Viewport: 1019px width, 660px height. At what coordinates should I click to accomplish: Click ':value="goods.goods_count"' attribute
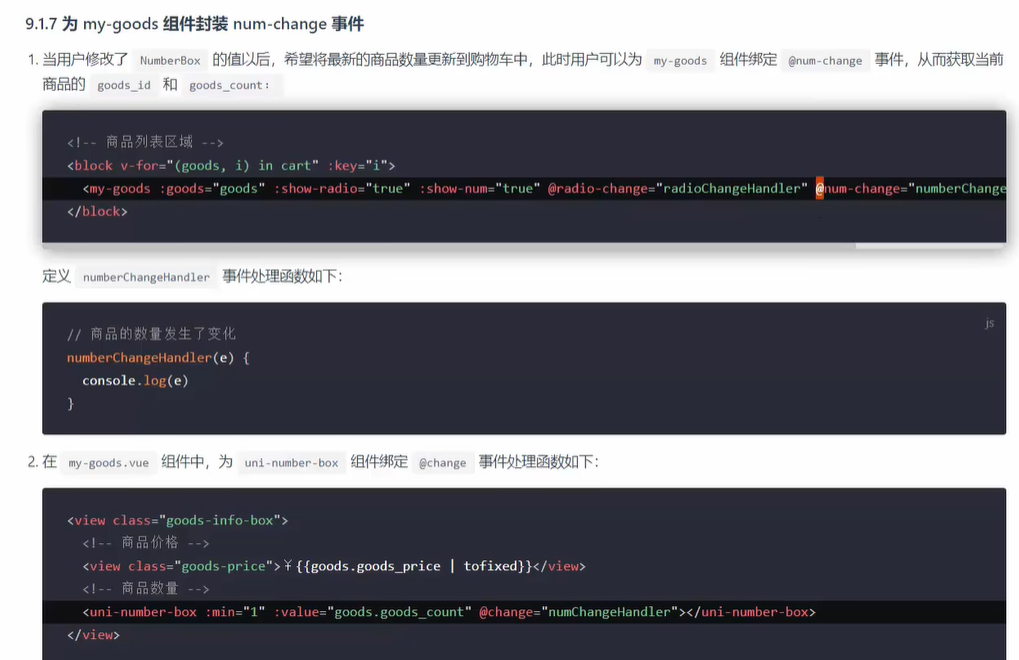point(372,612)
